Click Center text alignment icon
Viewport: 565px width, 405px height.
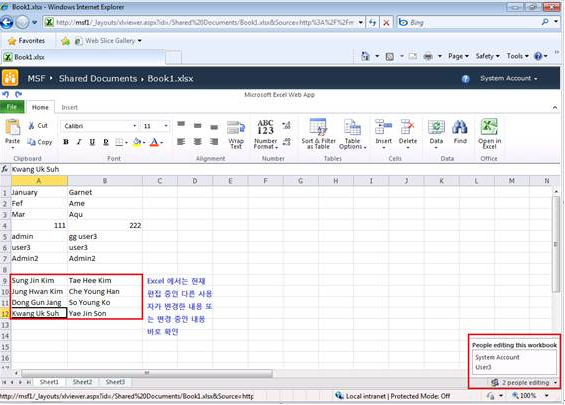pos(197,142)
